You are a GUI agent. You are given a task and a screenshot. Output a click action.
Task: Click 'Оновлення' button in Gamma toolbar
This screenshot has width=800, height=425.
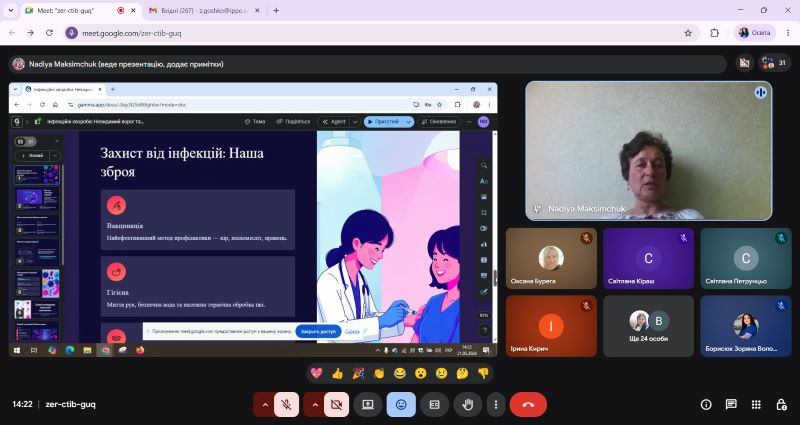[439, 122]
